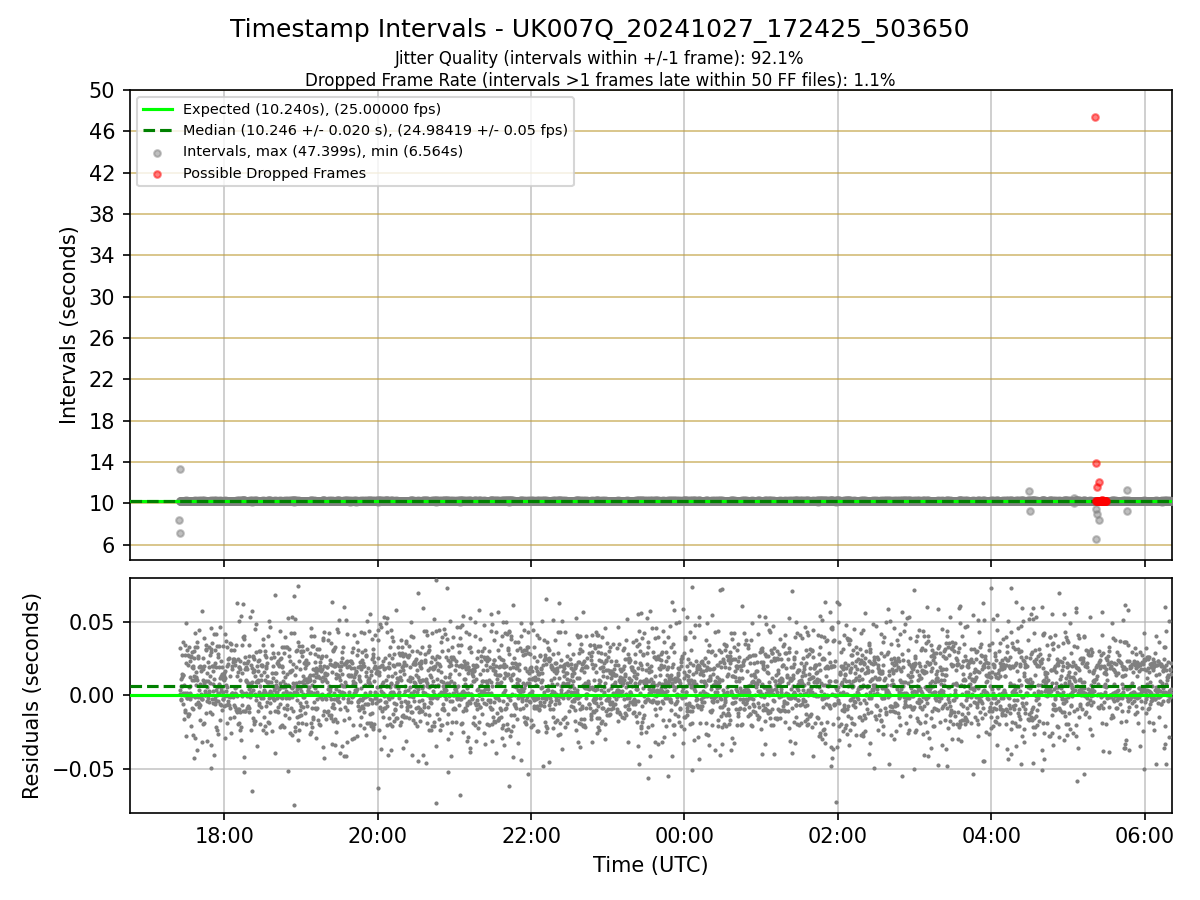Click the "22" tick on the intervals axis
Viewport: 1200px width, 900px height.
103,380
